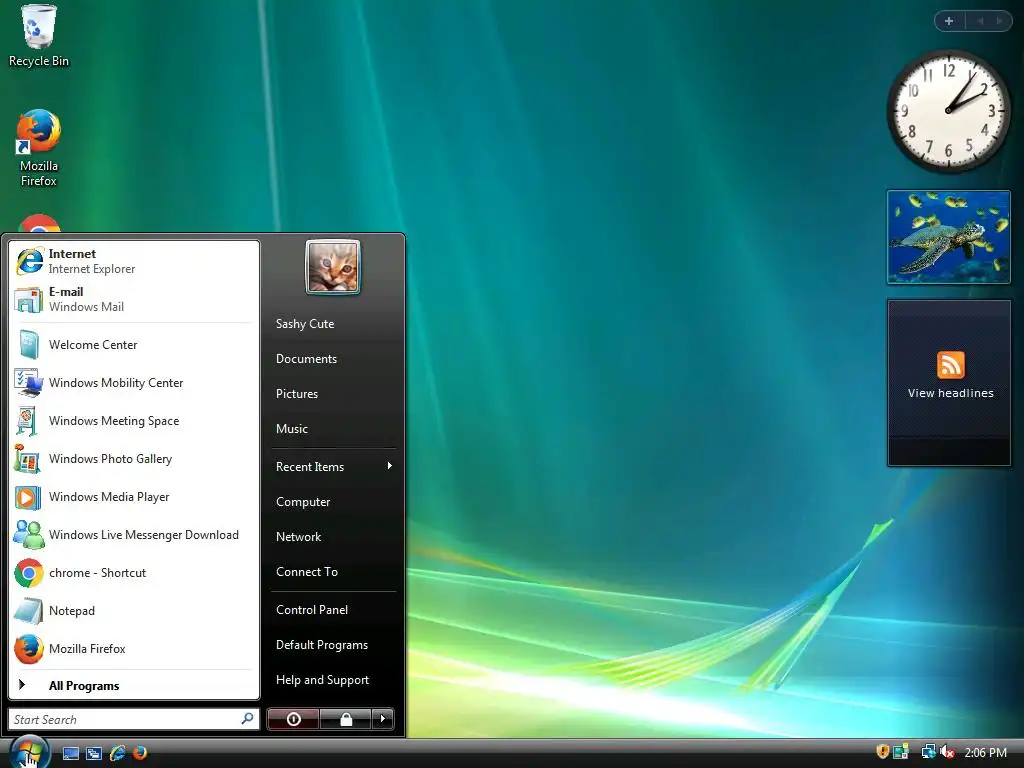Open Default Programs
The width and height of the screenshot is (1024, 768).
click(334, 645)
